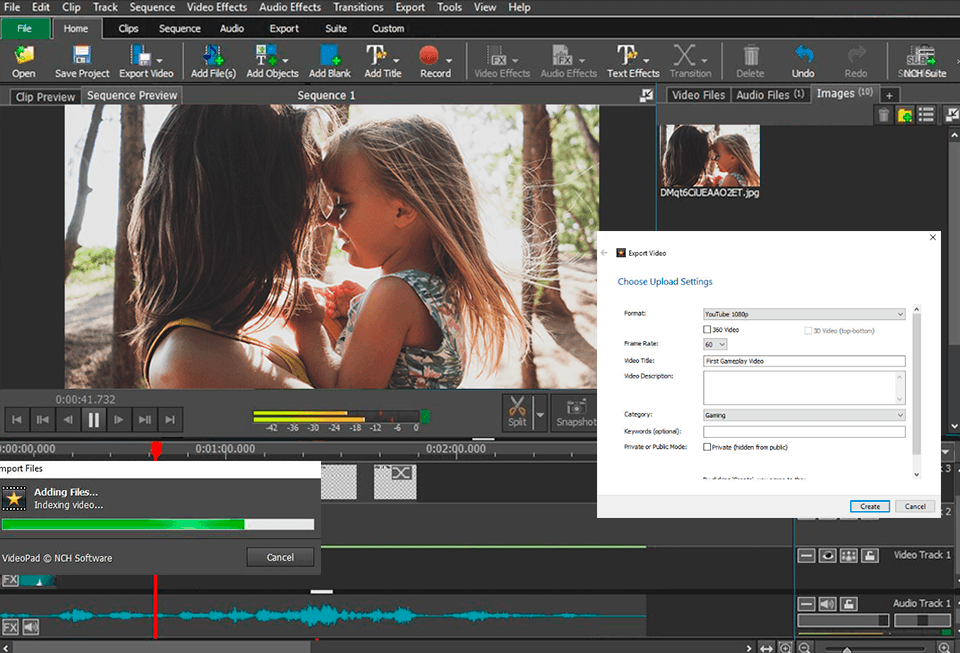The height and width of the screenshot is (653, 960).
Task: Open the Category dropdown set to Gaming
Action: coord(804,414)
